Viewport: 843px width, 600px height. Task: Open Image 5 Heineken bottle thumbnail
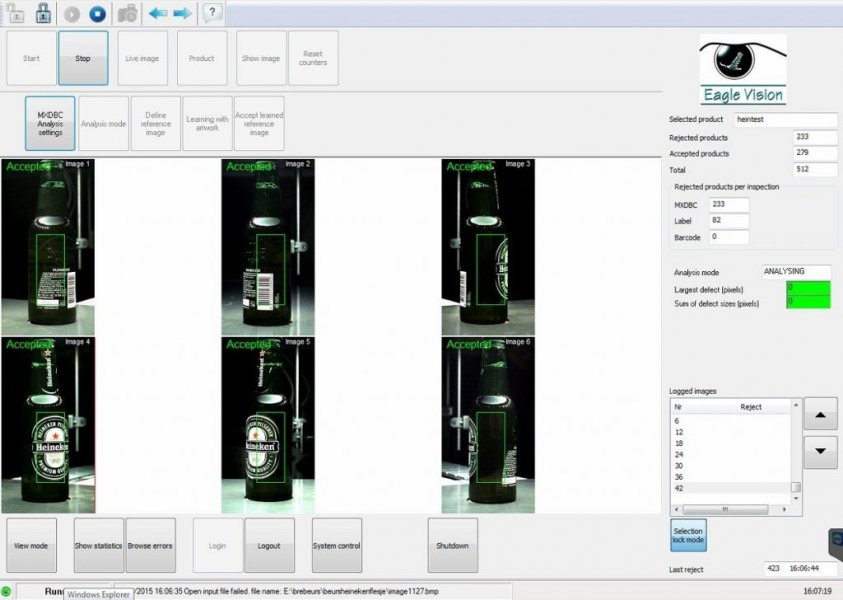point(268,425)
